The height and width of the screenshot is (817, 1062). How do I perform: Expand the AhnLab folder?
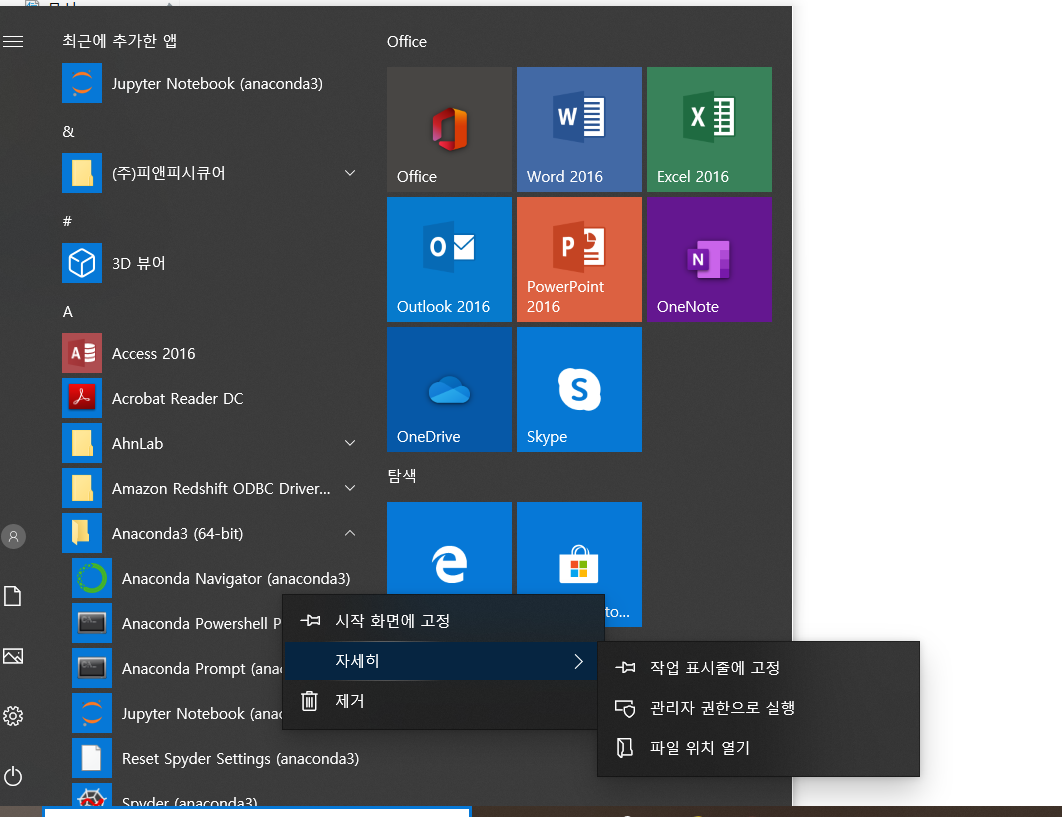pos(210,443)
